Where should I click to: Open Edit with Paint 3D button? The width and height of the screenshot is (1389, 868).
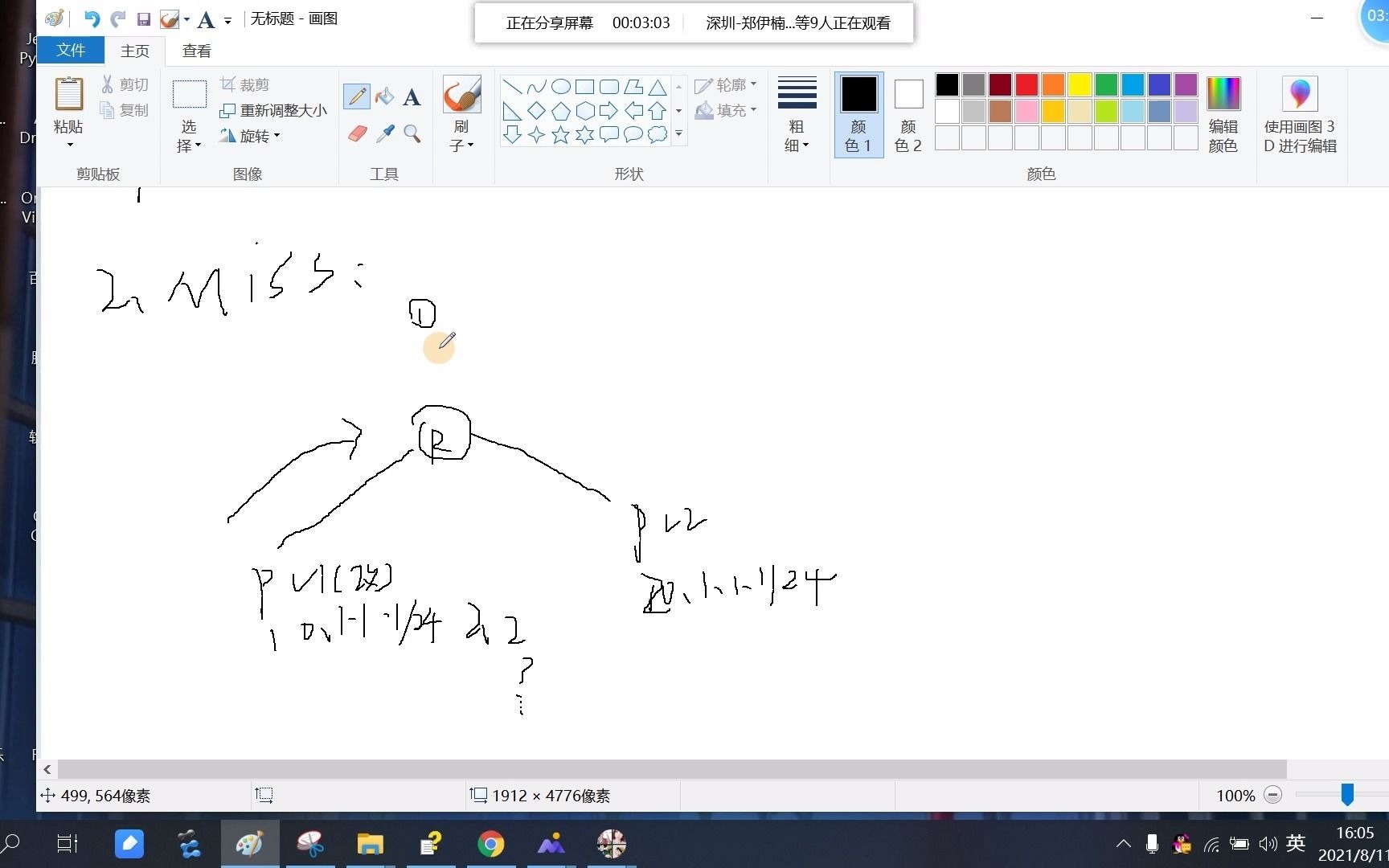click(1300, 114)
